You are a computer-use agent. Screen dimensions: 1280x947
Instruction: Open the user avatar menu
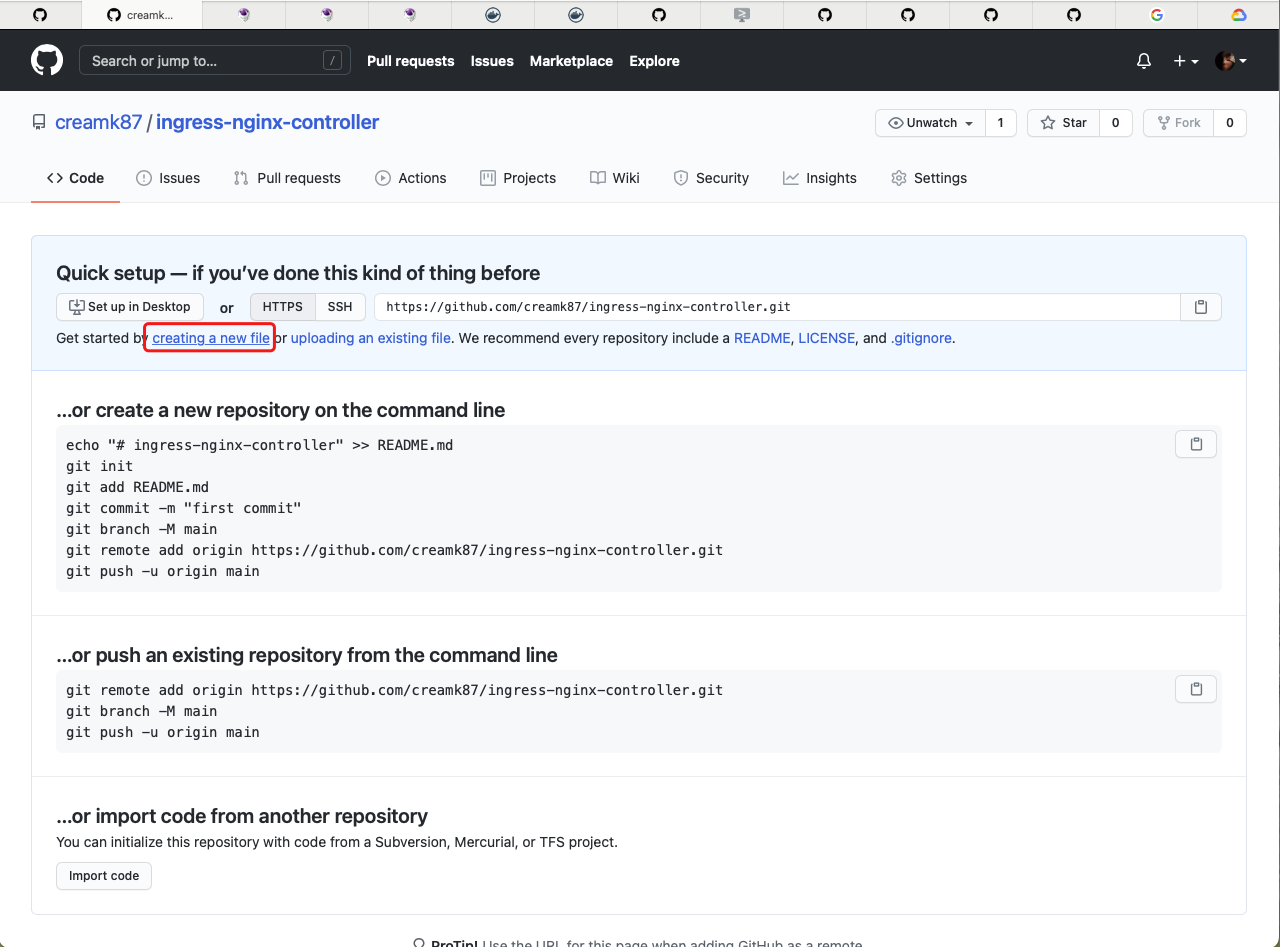1231,61
